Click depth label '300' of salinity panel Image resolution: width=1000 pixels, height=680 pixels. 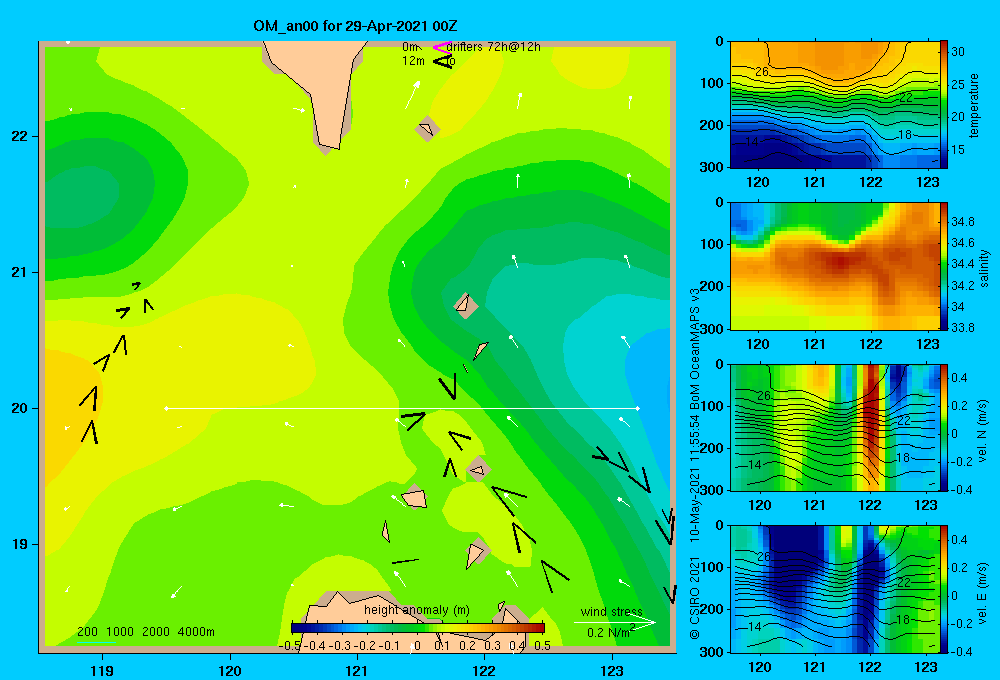(x=710, y=329)
